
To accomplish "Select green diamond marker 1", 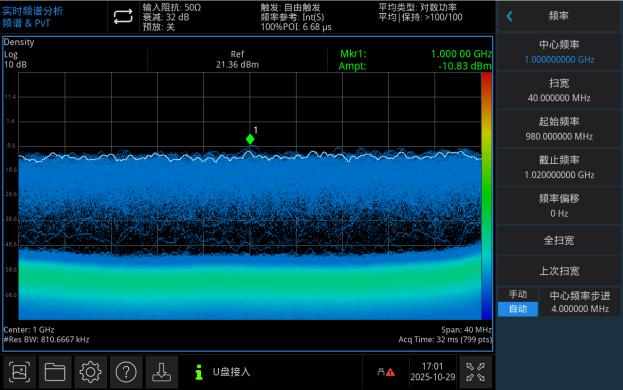I will pos(250,139).
